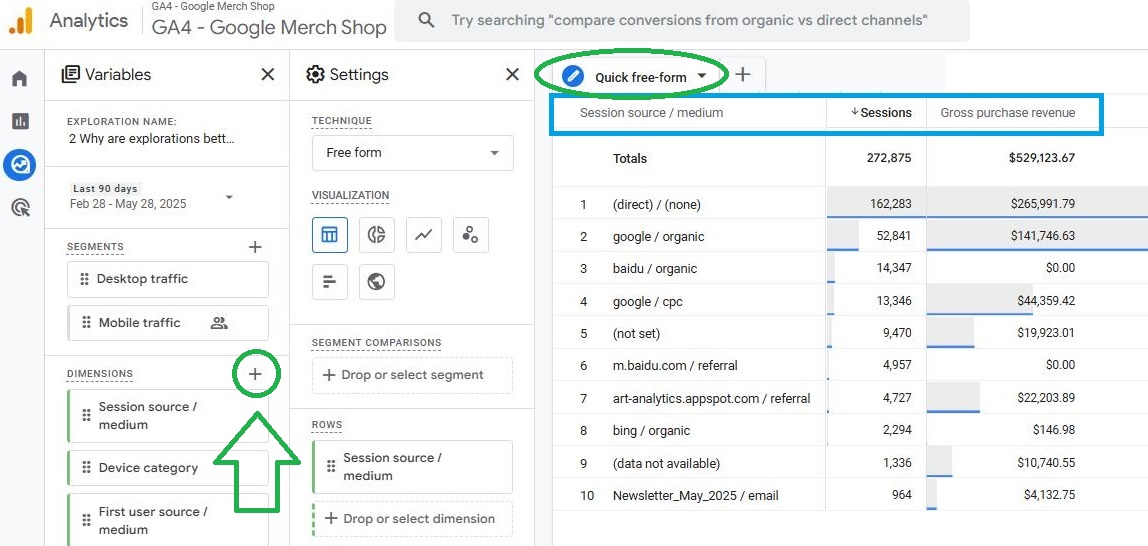Add a new exploration tab
The width and height of the screenshot is (1148, 546).
(x=742, y=74)
